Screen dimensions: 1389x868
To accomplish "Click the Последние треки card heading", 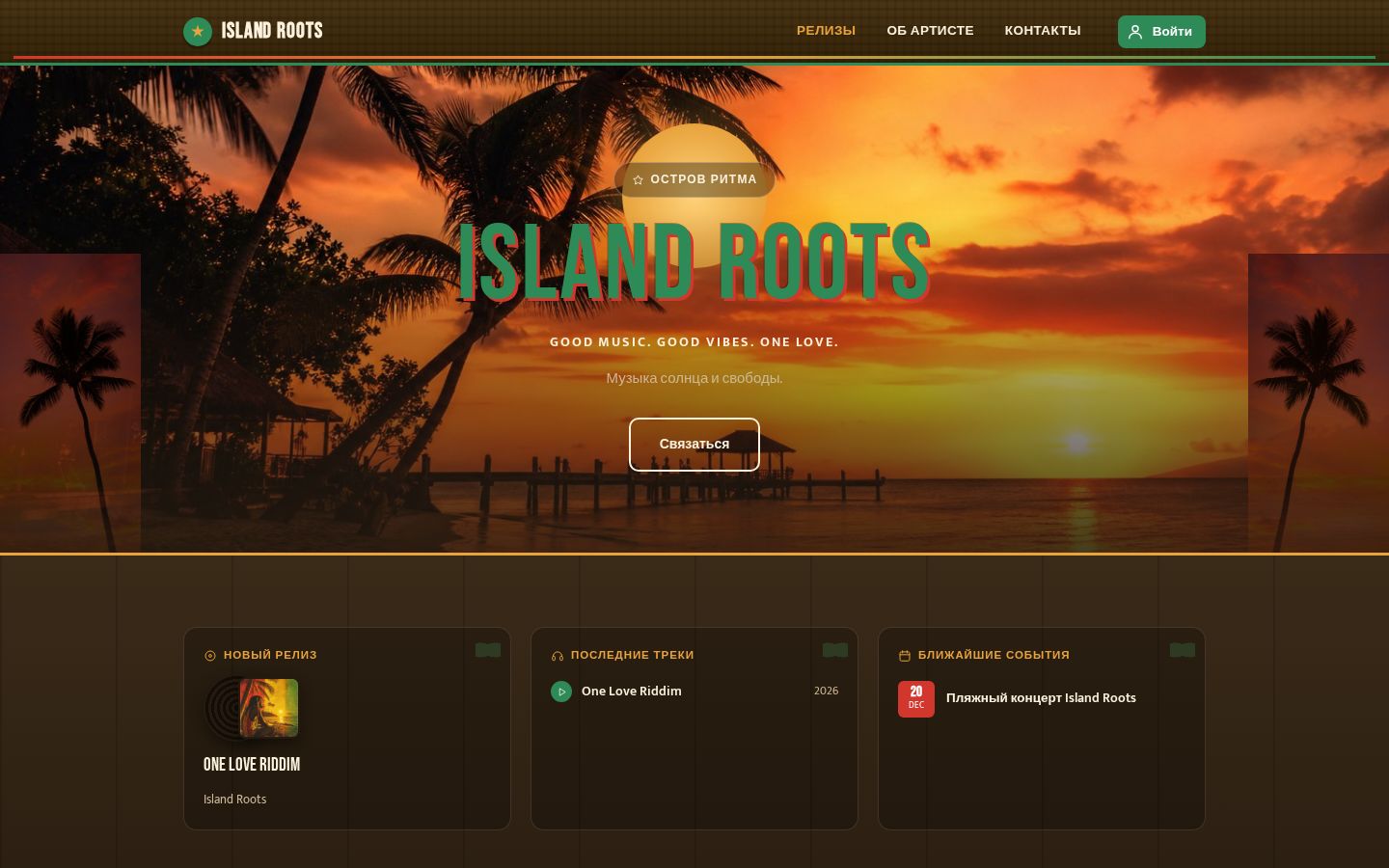I will (x=632, y=656).
